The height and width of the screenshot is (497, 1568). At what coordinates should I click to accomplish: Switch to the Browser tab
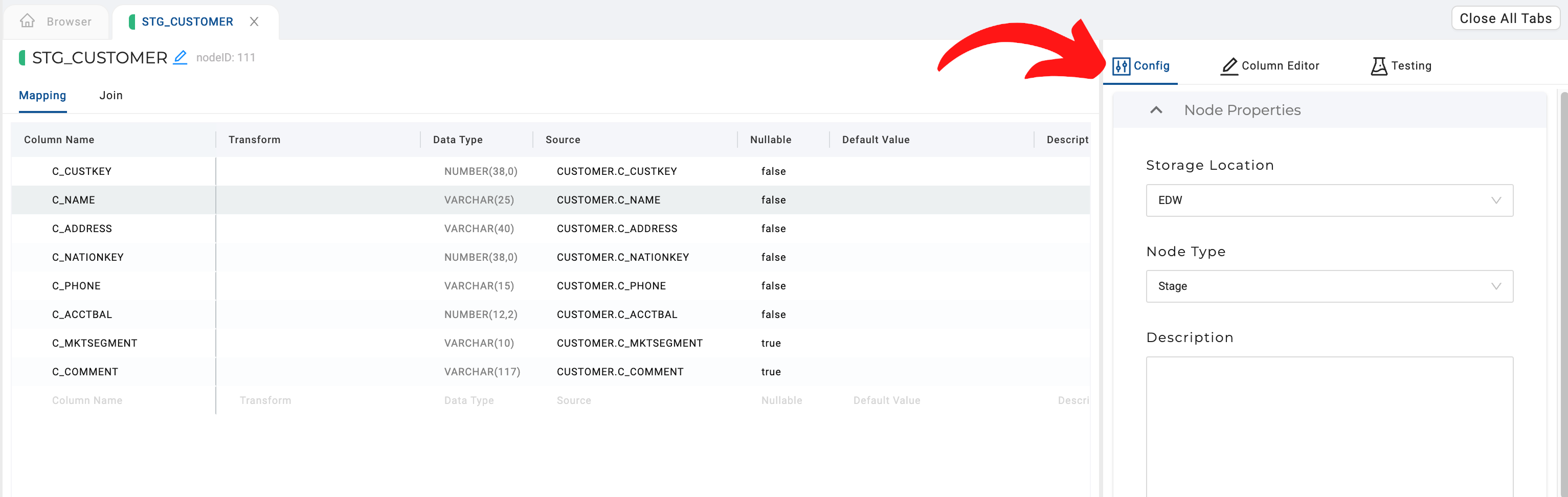coord(56,22)
